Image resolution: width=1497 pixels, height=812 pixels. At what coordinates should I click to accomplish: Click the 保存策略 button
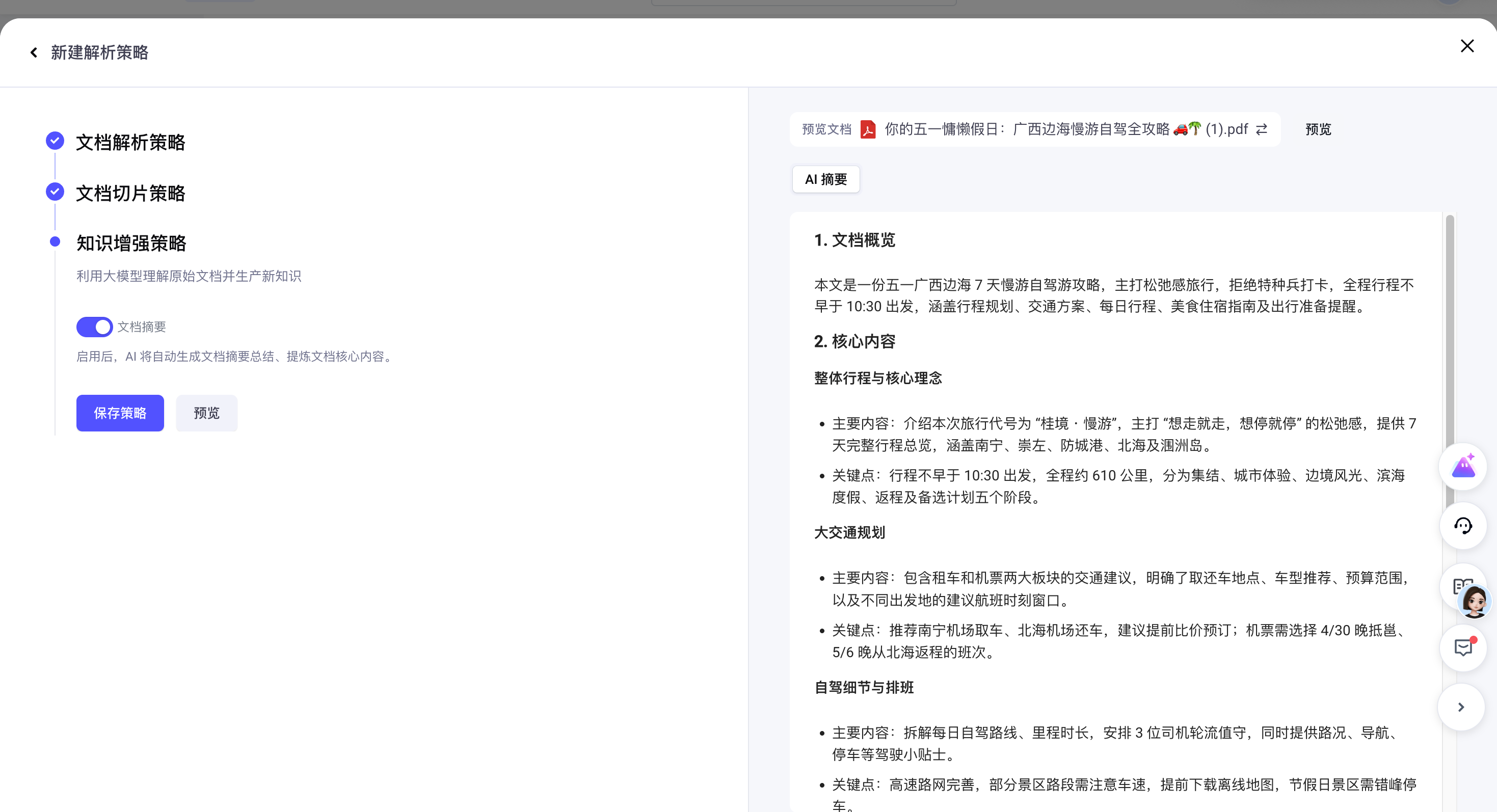[120, 413]
